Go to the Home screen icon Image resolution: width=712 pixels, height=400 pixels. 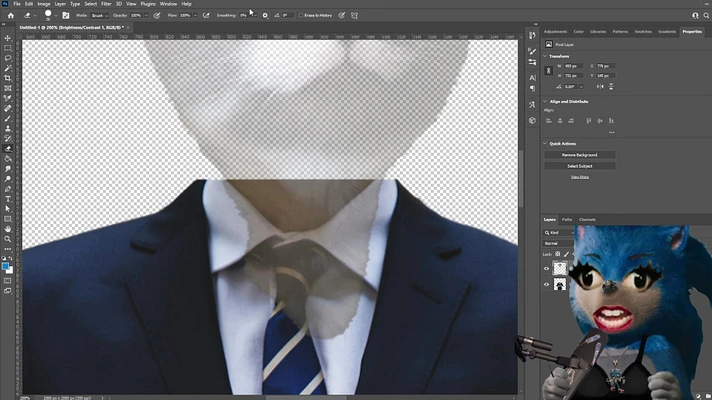[x=10, y=15]
